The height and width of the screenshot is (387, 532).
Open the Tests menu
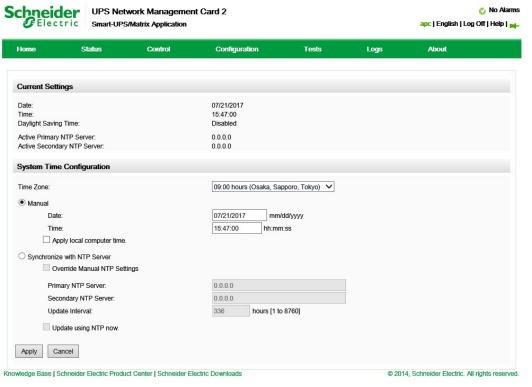pyautogui.click(x=312, y=49)
